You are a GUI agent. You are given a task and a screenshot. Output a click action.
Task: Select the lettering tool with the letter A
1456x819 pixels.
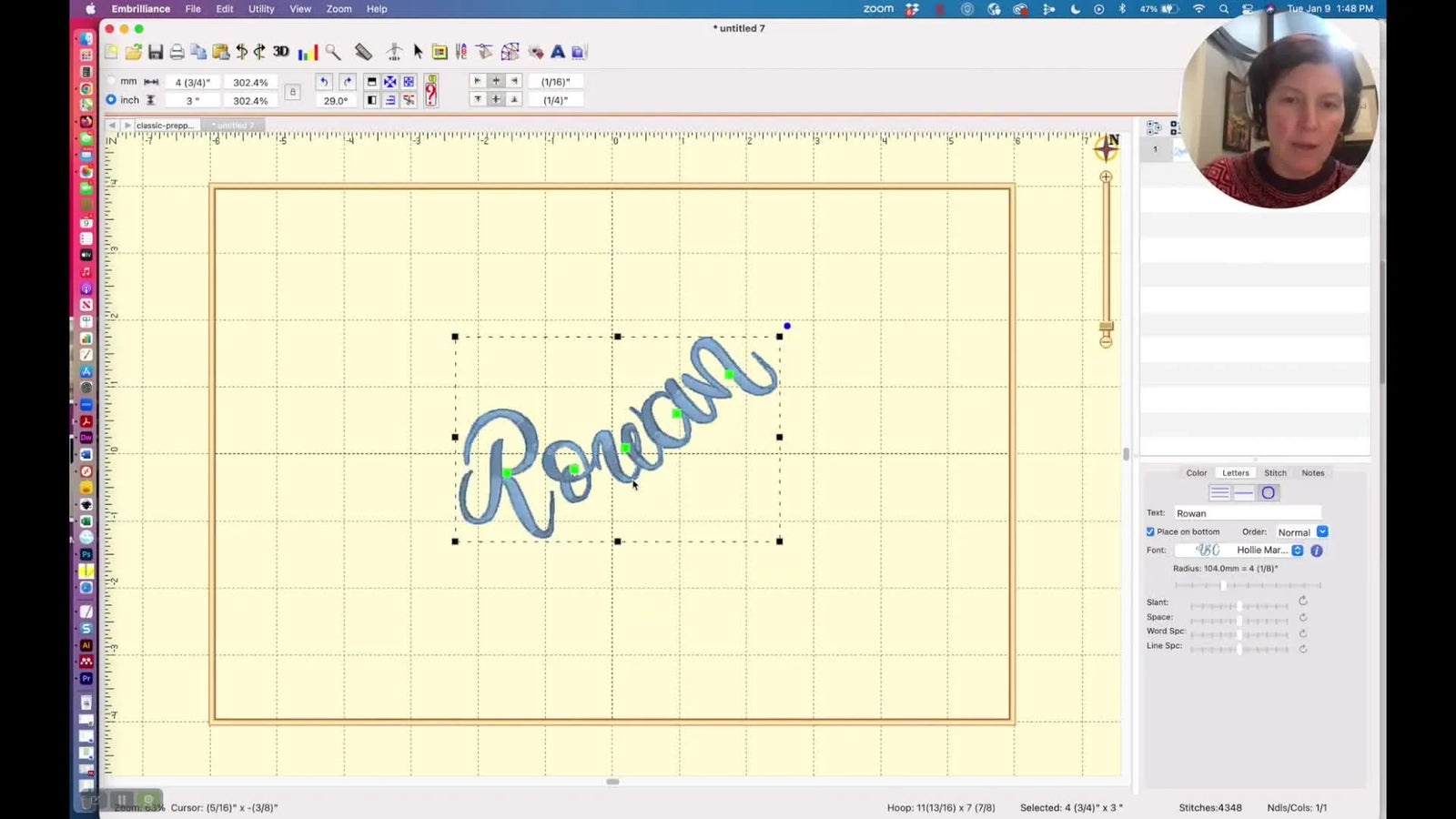click(x=557, y=52)
